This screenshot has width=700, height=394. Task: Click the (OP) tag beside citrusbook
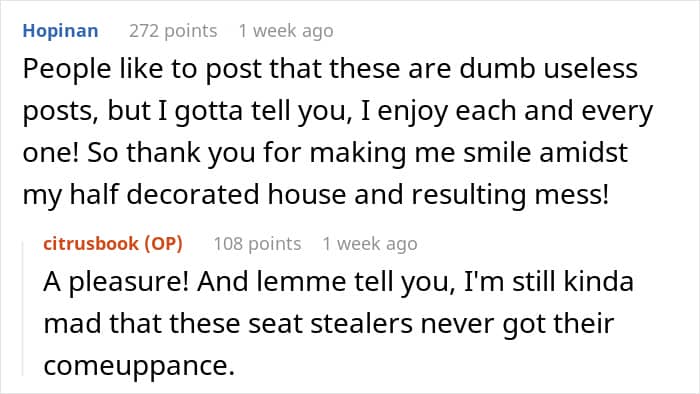(163, 244)
